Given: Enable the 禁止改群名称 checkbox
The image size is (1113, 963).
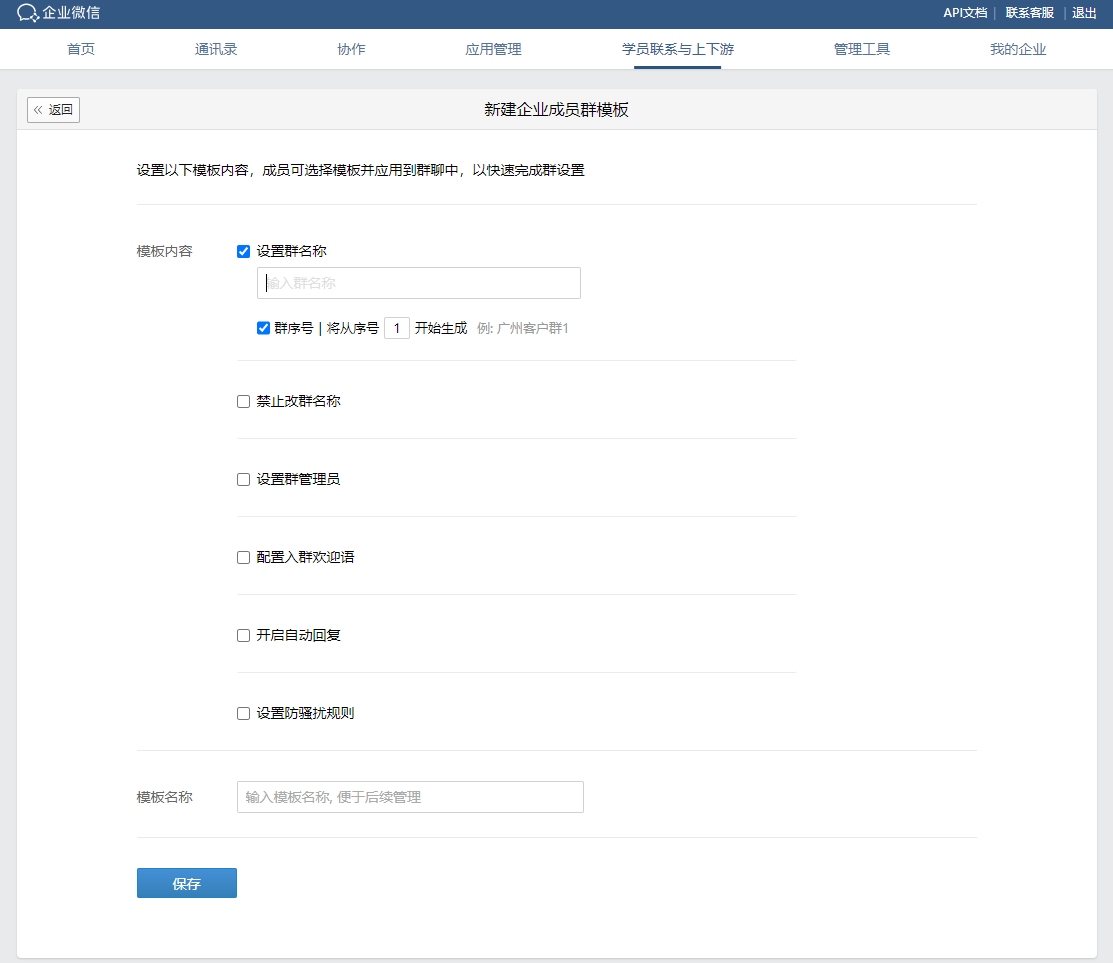Looking at the screenshot, I should pyautogui.click(x=243, y=402).
